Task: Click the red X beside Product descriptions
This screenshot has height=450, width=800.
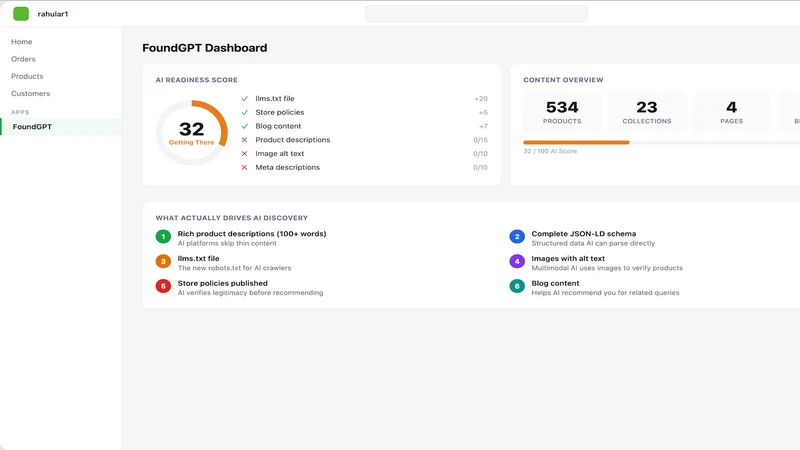Action: click(244, 140)
